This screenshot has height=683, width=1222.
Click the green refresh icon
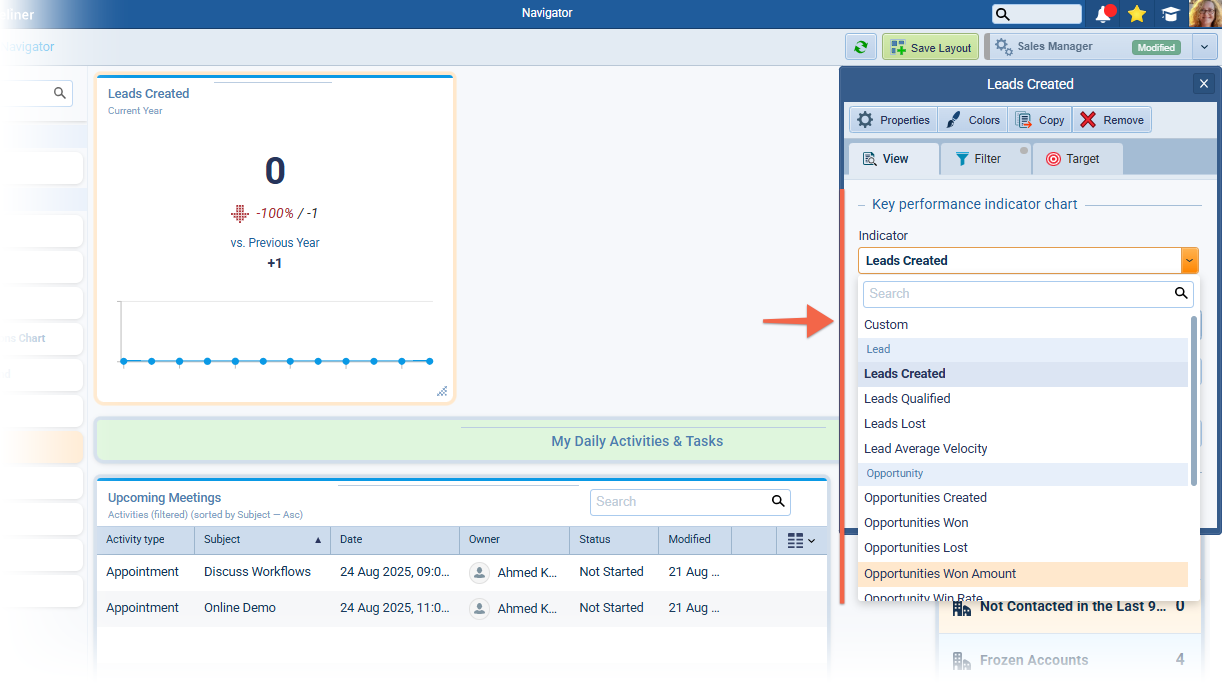(x=860, y=47)
